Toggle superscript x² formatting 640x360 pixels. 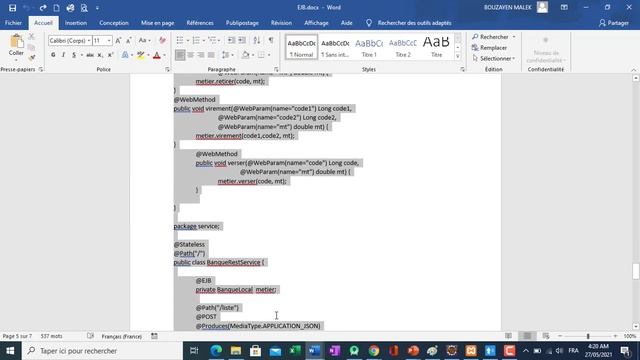click(110, 55)
